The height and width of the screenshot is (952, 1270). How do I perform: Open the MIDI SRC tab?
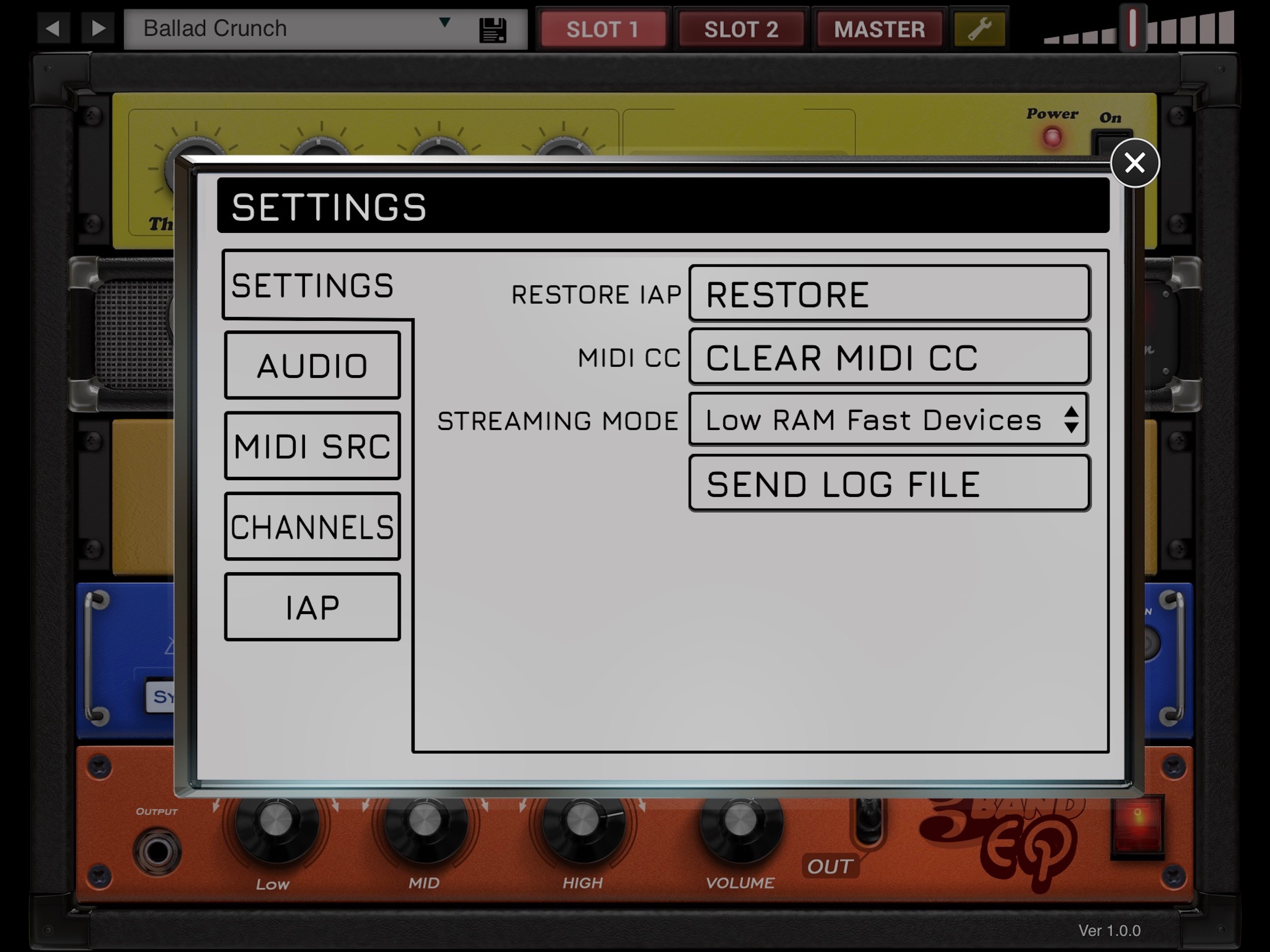coord(312,446)
